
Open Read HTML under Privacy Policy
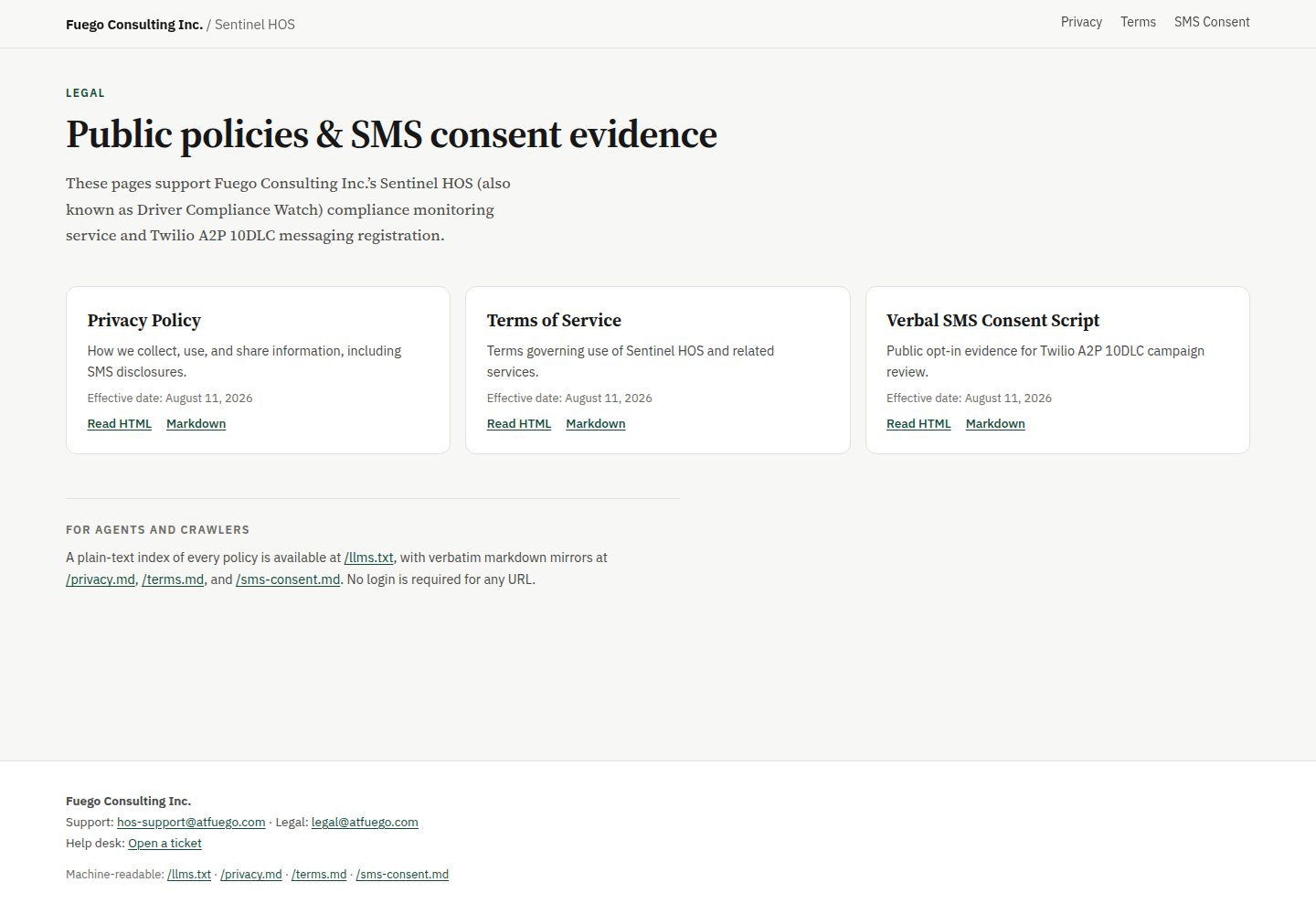coord(120,424)
